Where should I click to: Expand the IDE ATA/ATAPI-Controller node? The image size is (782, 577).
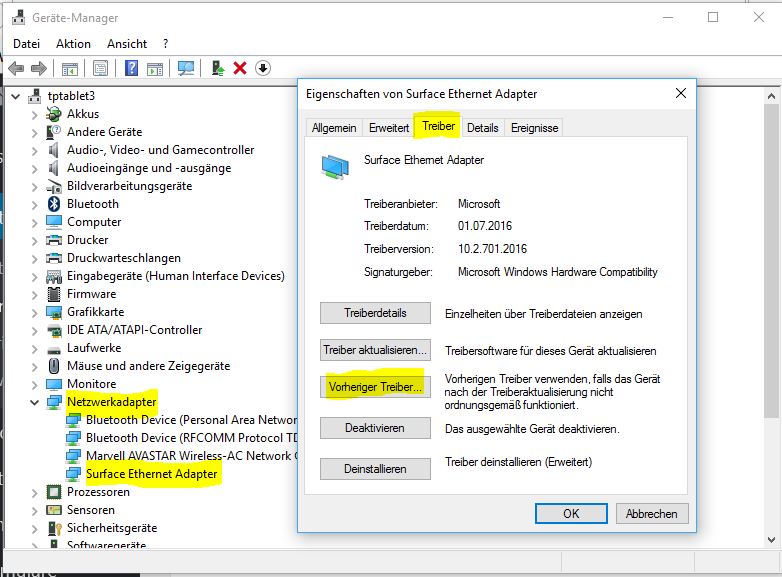coord(34,331)
